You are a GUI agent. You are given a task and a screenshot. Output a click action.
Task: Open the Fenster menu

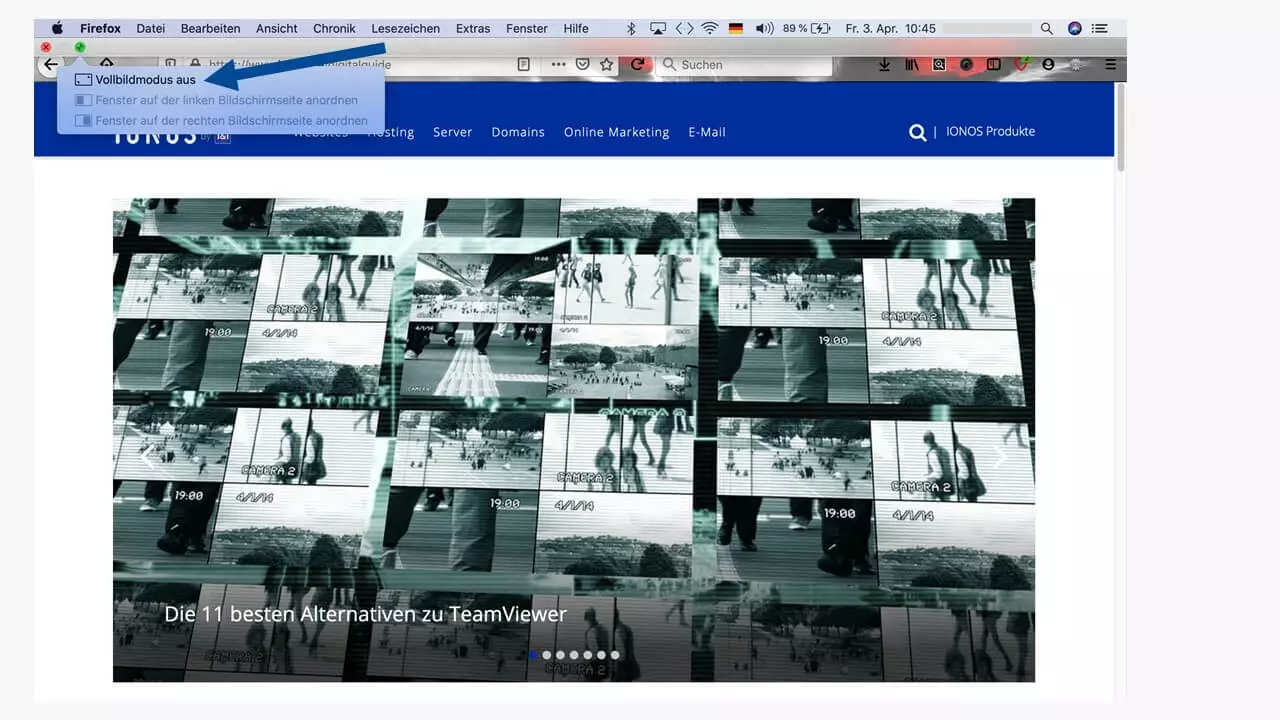(x=527, y=28)
